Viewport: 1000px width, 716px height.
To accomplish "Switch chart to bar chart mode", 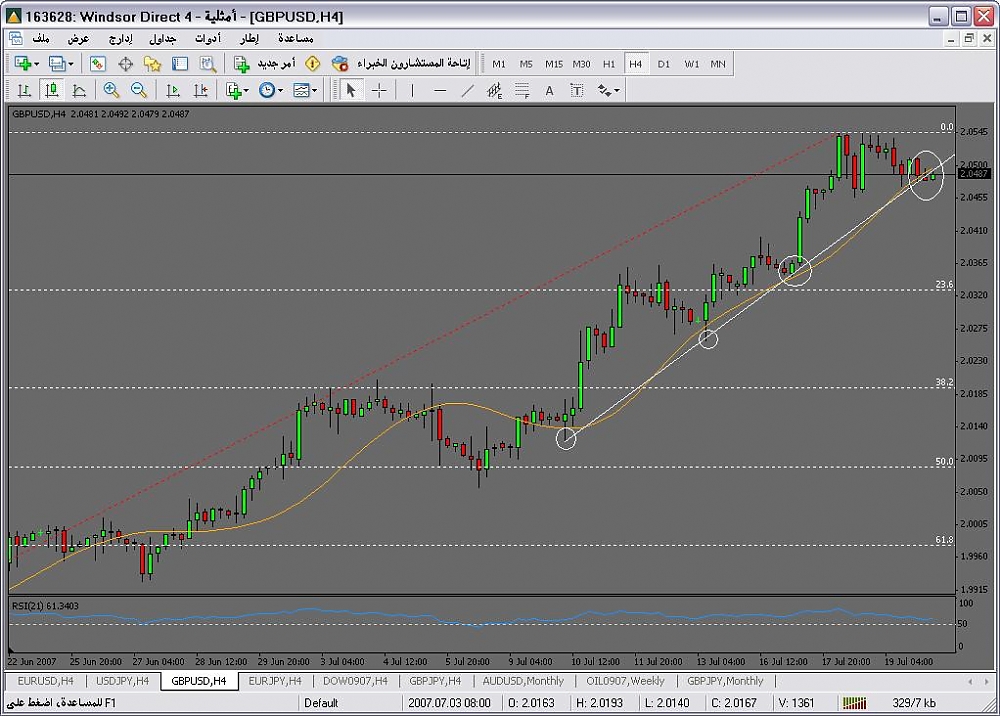I will pos(23,90).
